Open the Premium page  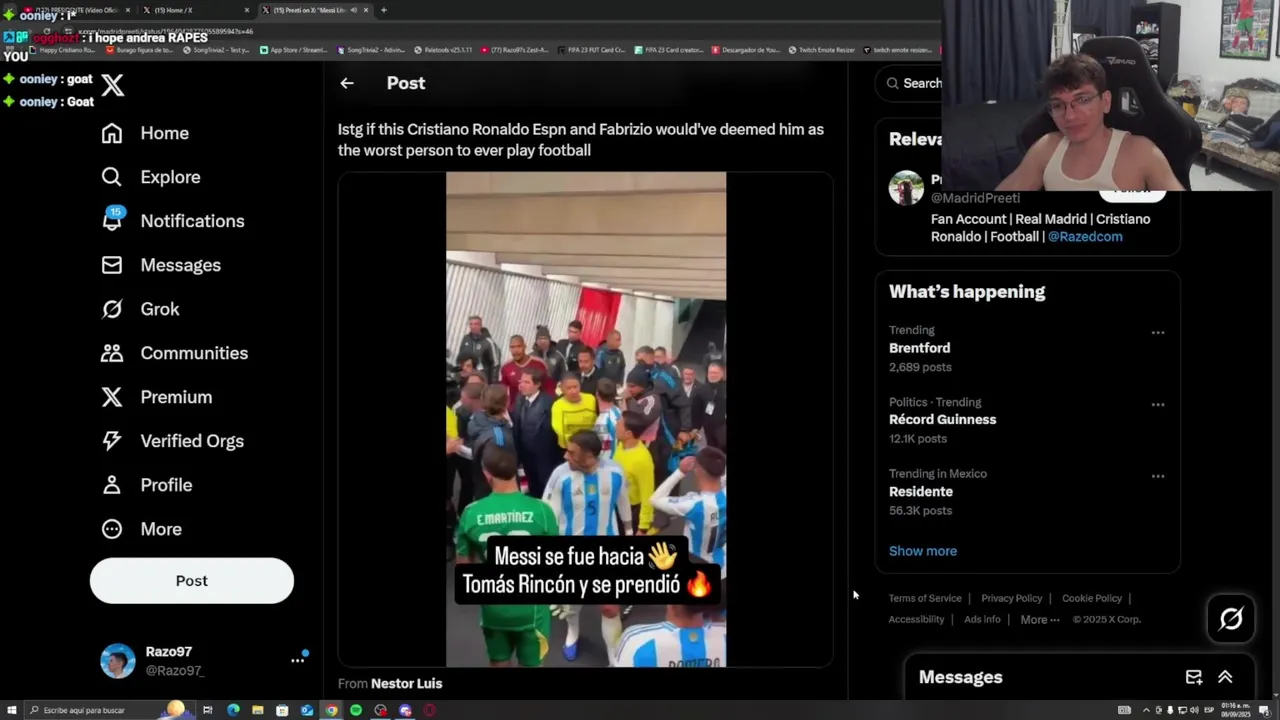click(x=157, y=397)
